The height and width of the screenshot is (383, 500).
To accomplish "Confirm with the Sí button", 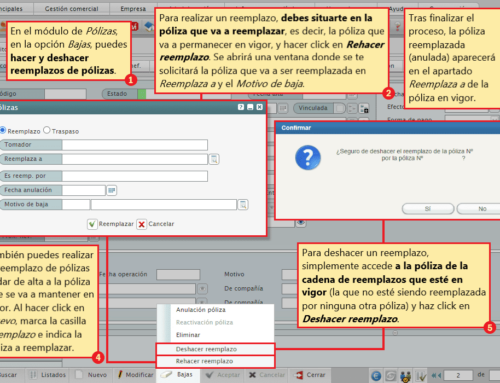I will tap(428, 209).
